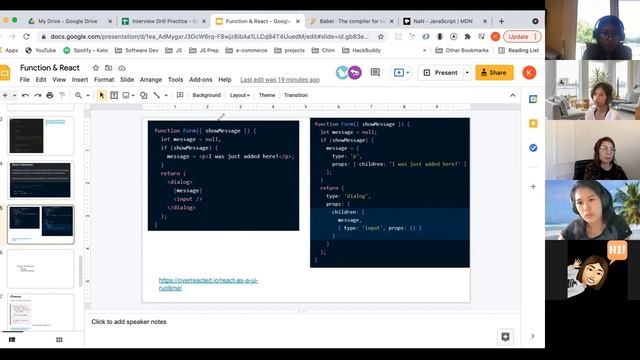Click the Undo arrow in toolbar
640x360 pixels.
pyautogui.click(x=25, y=95)
